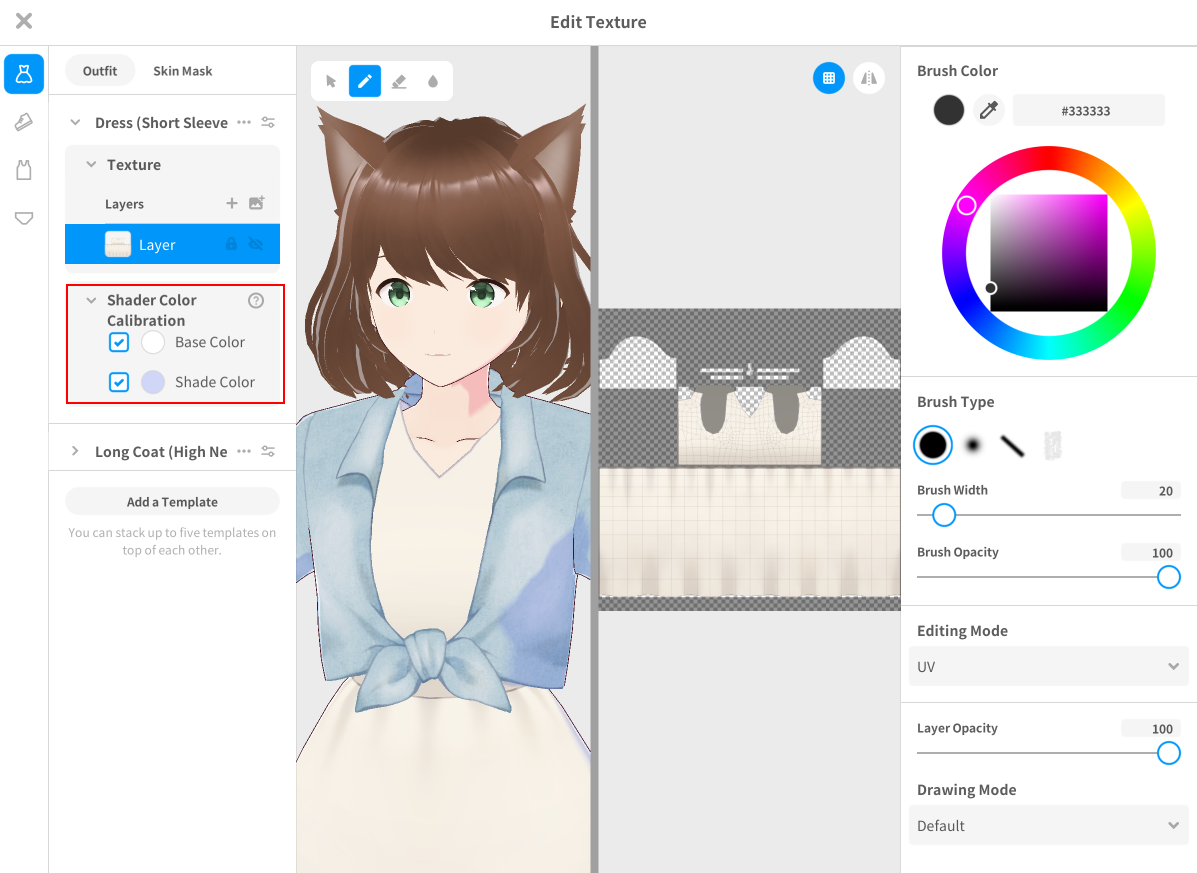Click the brush color hex field
1197x873 pixels.
1088,110
